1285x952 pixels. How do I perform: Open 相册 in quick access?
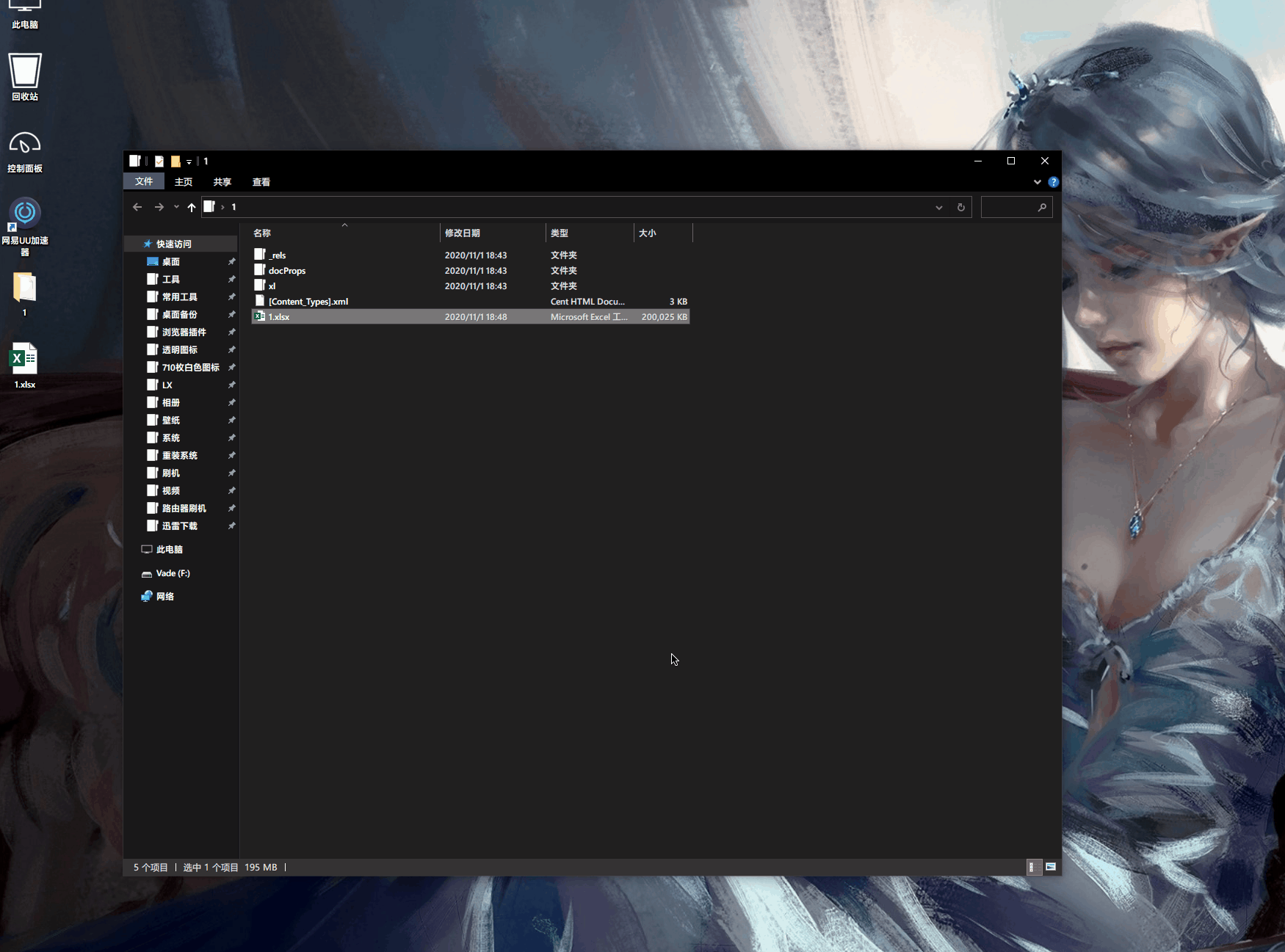170,402
